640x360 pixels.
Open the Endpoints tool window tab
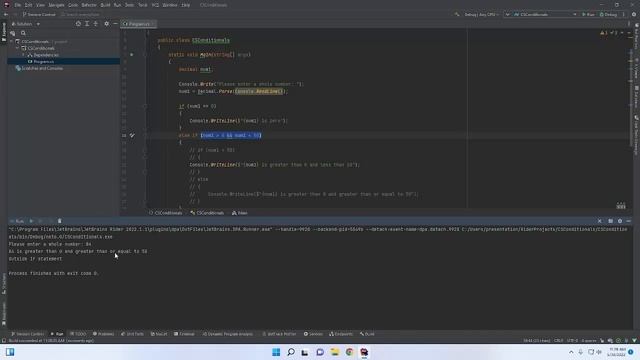click(341, 334)
